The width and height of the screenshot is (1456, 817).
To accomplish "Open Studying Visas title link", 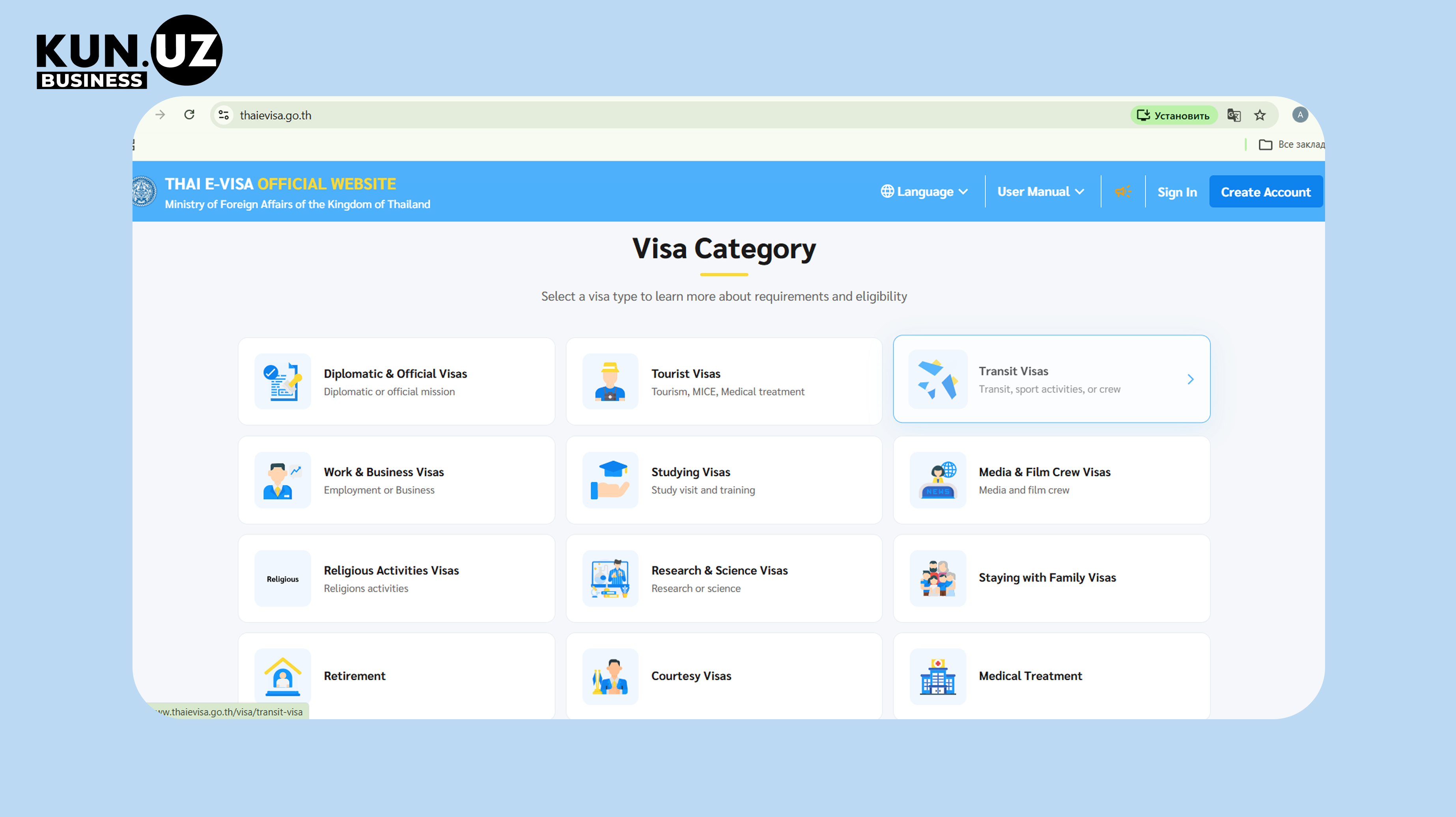I will 691,472.
